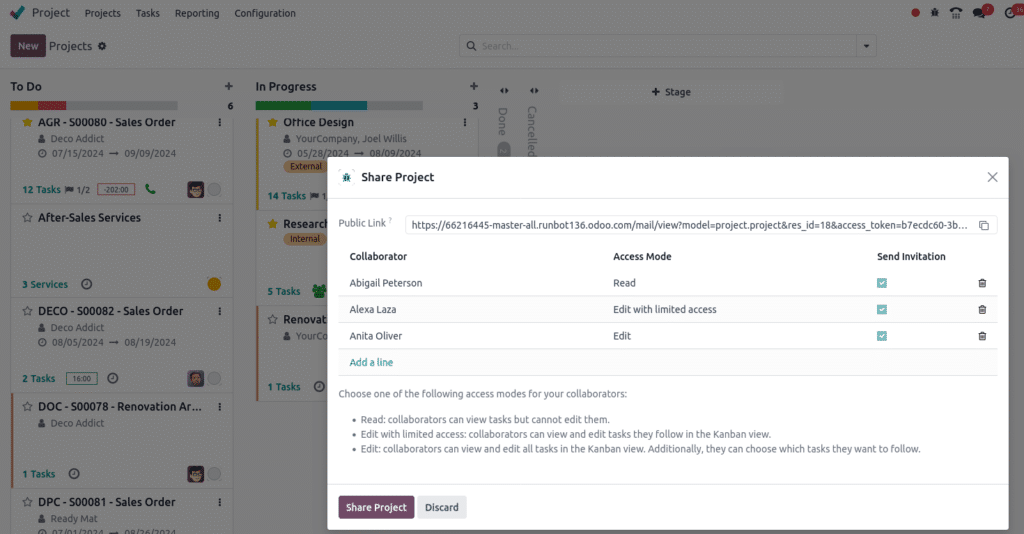Delete the Abigail Peterson collaborator row
The width and height of the screenshot is (1024, 534).
point(982,283)
